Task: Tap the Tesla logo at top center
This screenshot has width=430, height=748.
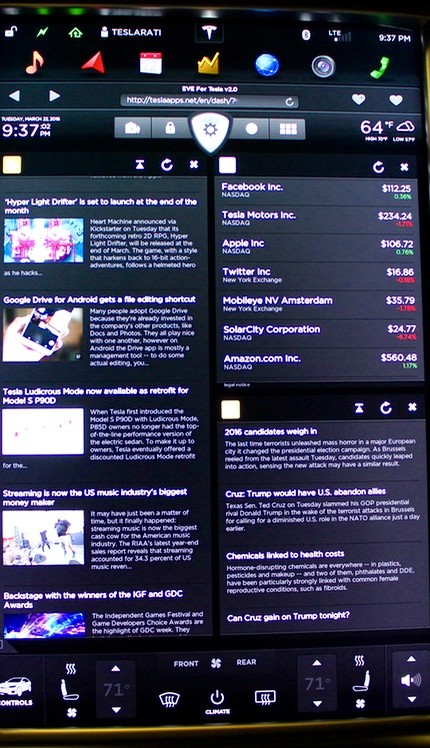Action: click(x=209, y=32)
